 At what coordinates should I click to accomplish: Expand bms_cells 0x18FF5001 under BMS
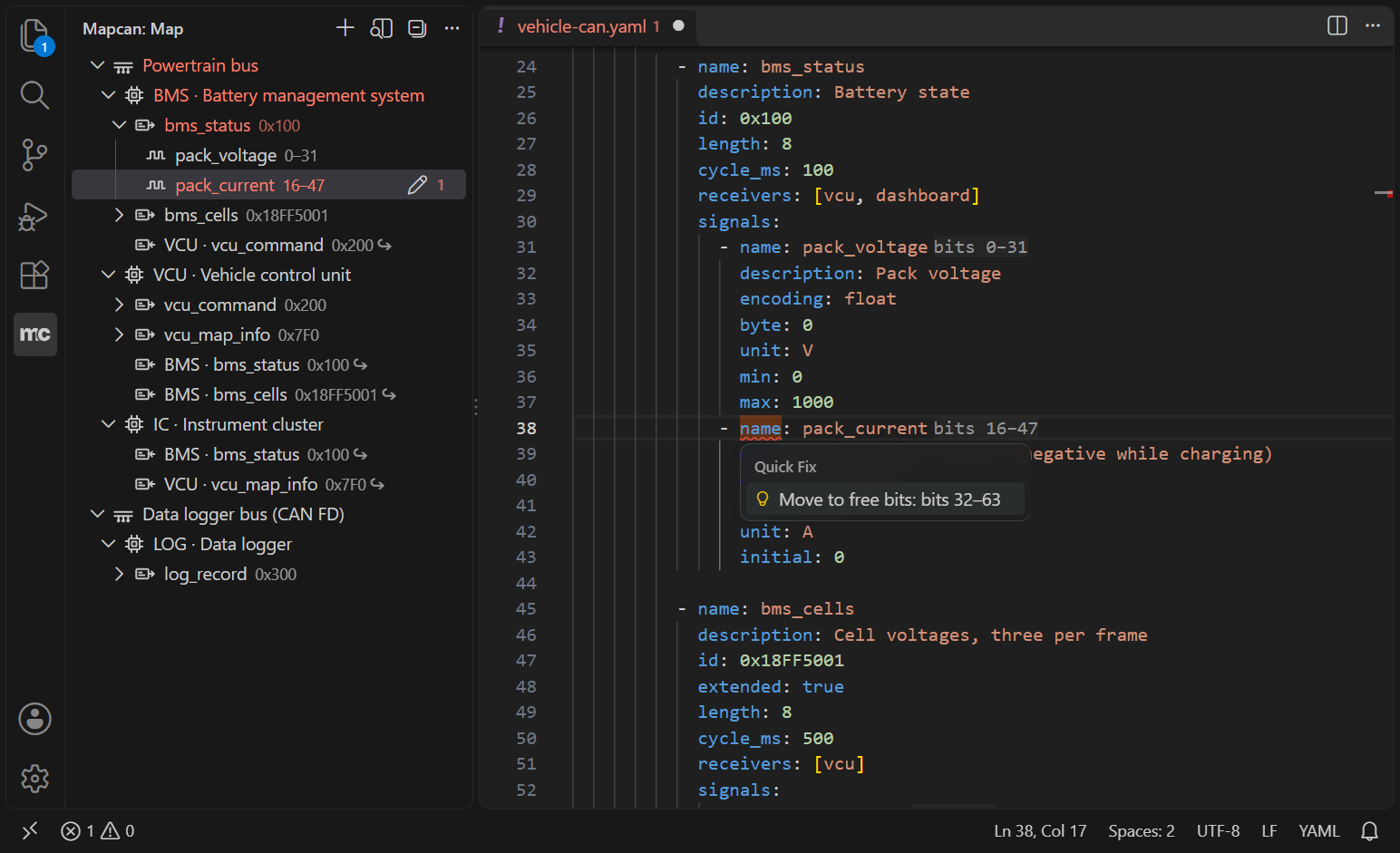119,215
